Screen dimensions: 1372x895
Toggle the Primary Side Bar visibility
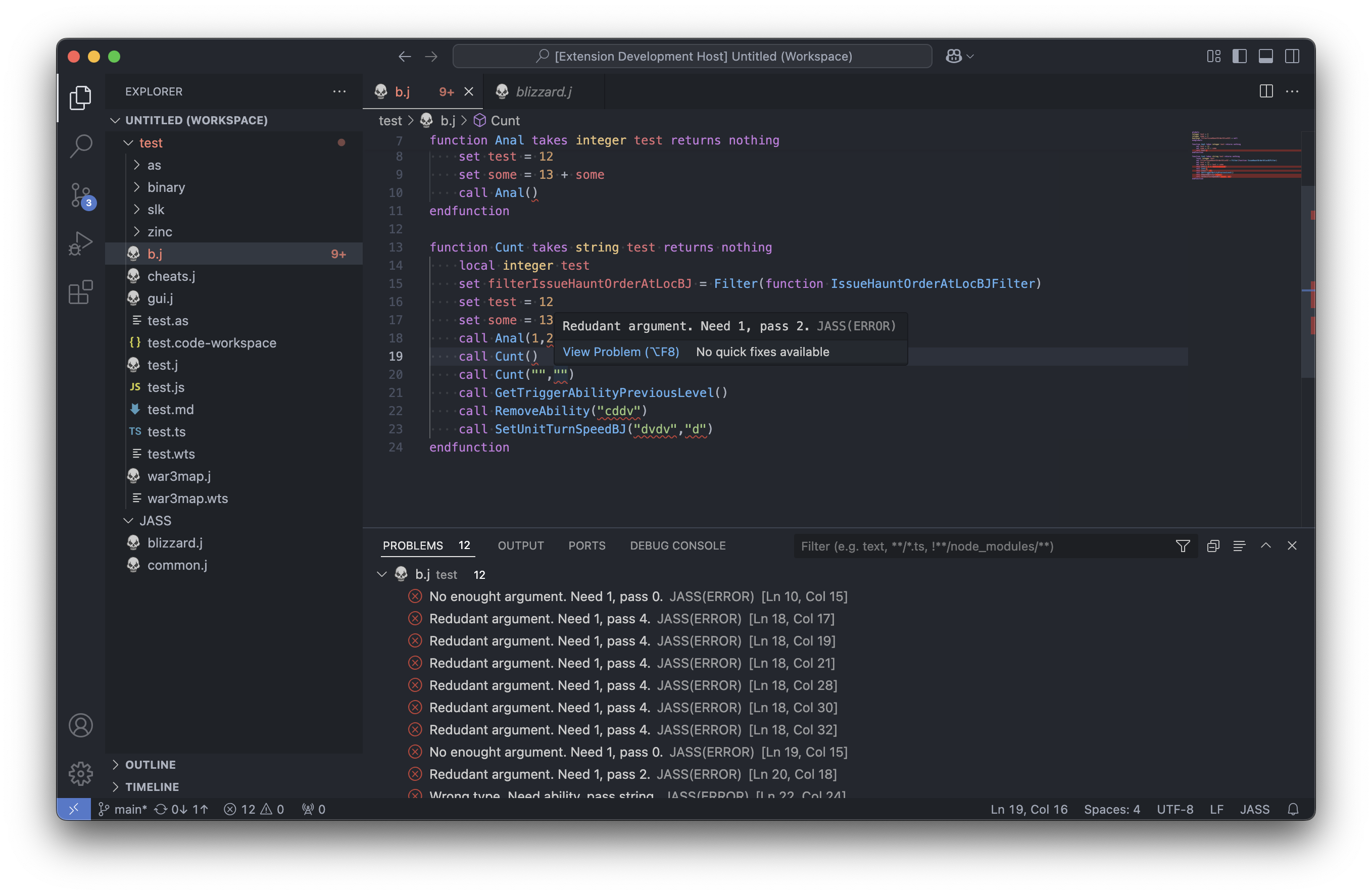click(x=1240, y=57)
